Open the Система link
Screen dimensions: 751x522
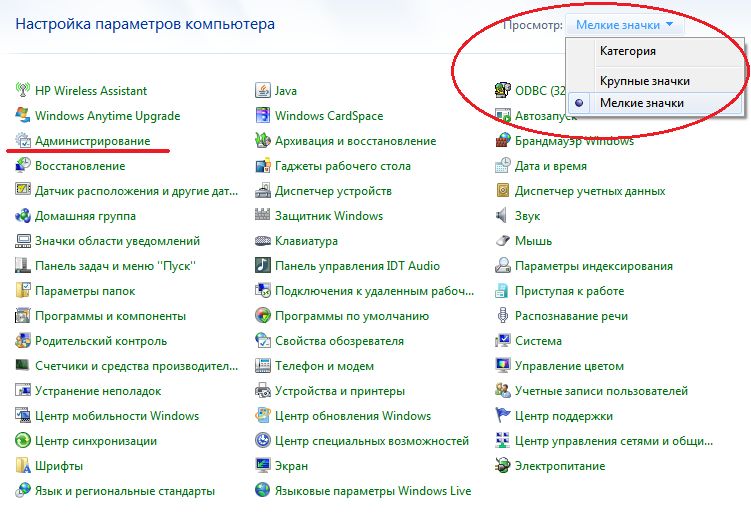[x=538, y=341]
